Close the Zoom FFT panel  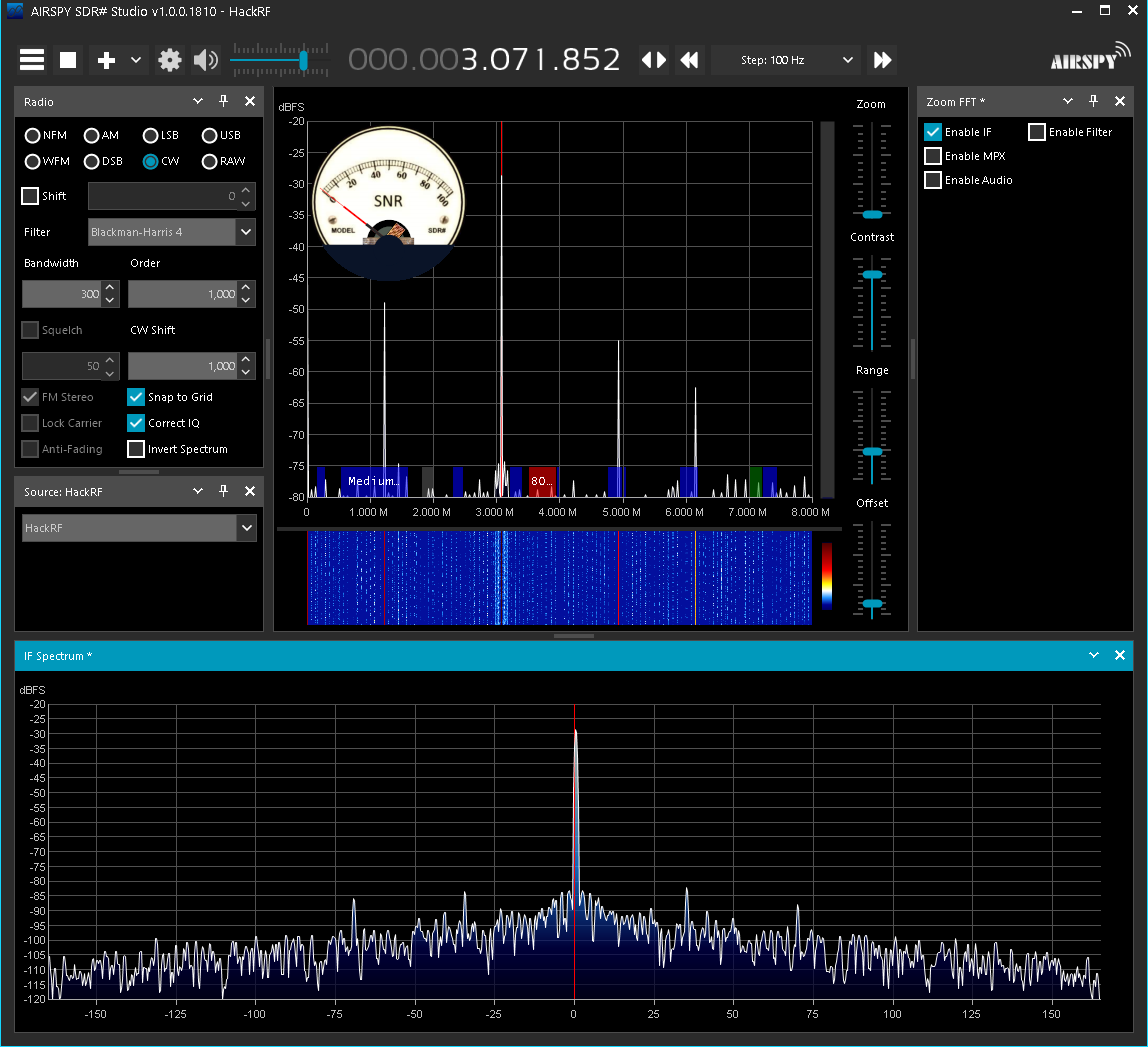tap(1119, 101)
